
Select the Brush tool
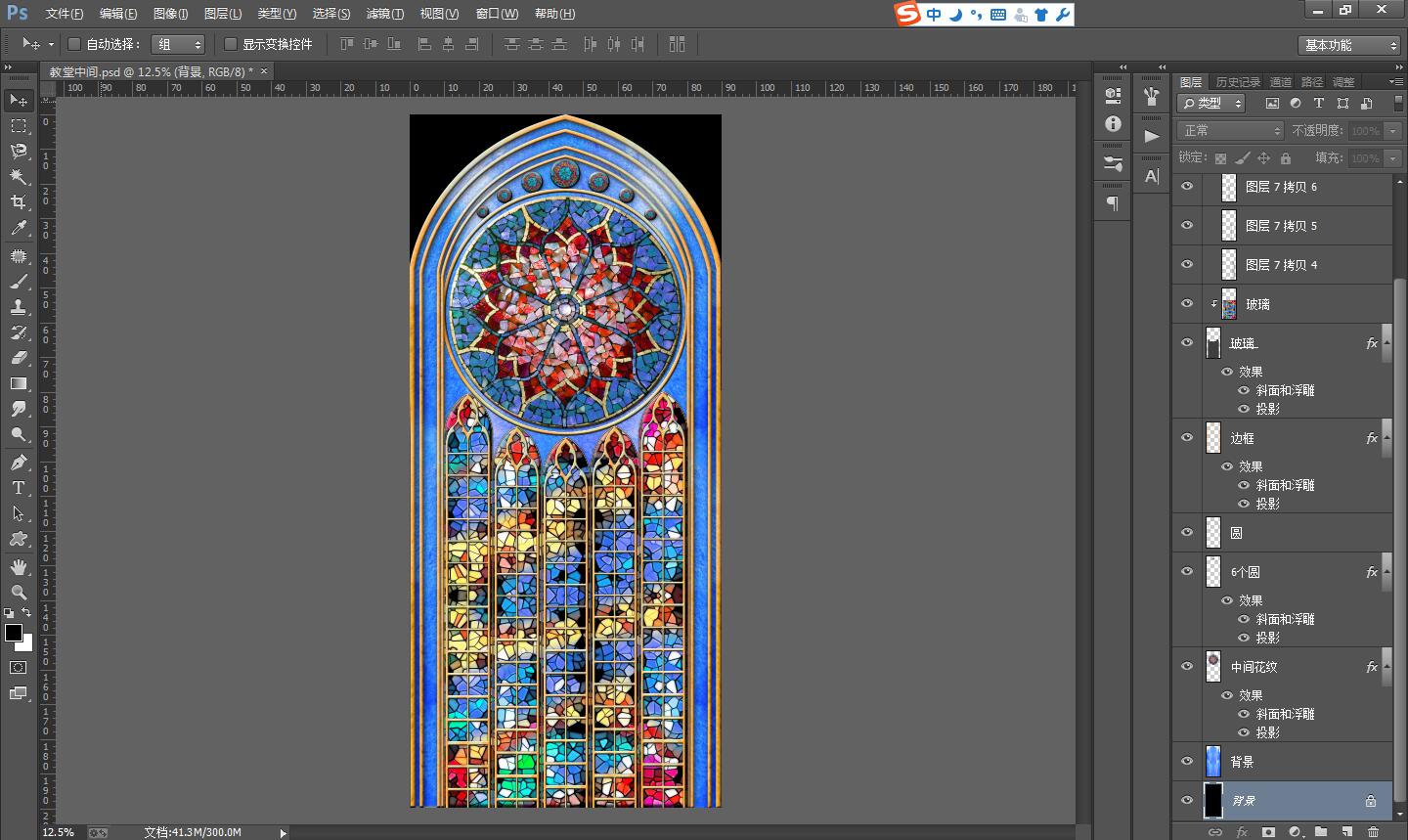tap(19, 282)
